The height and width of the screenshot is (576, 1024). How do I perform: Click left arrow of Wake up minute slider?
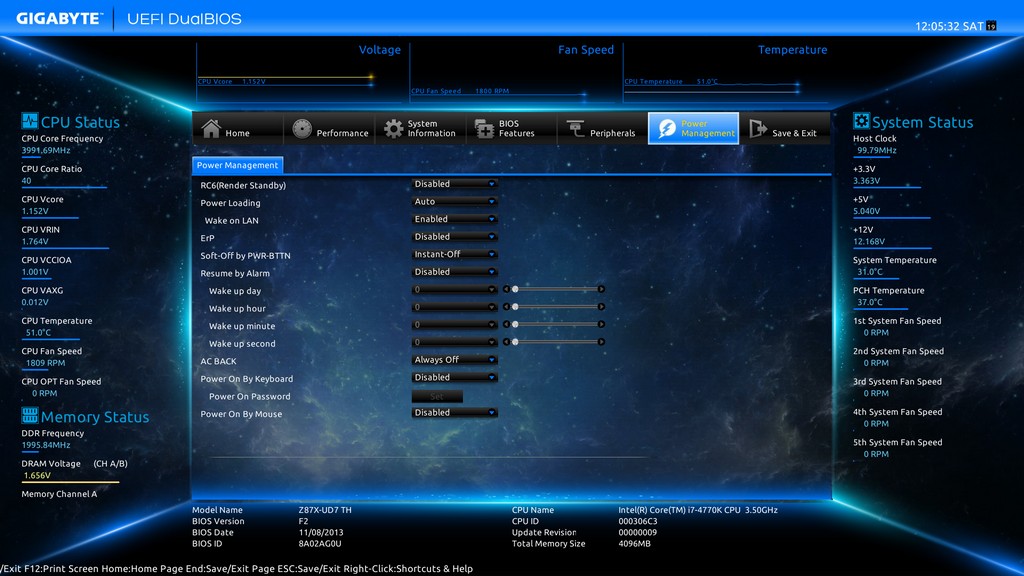[506, 324]
